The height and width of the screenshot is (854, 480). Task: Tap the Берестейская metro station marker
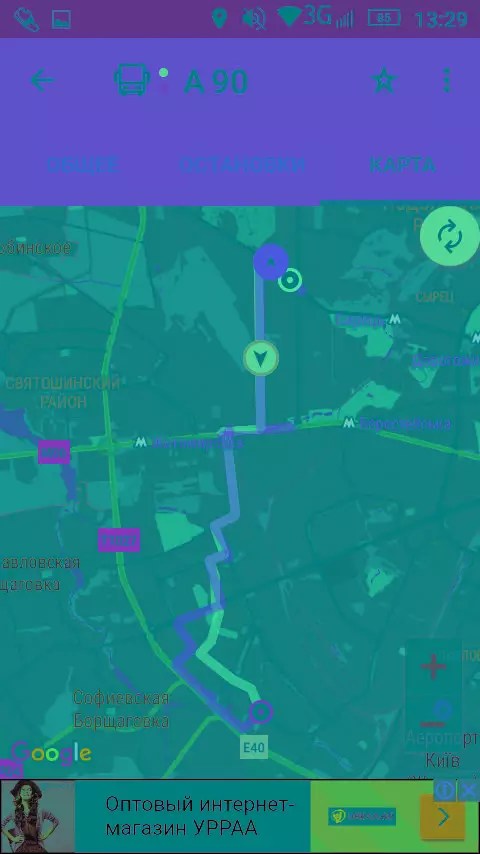349,422
